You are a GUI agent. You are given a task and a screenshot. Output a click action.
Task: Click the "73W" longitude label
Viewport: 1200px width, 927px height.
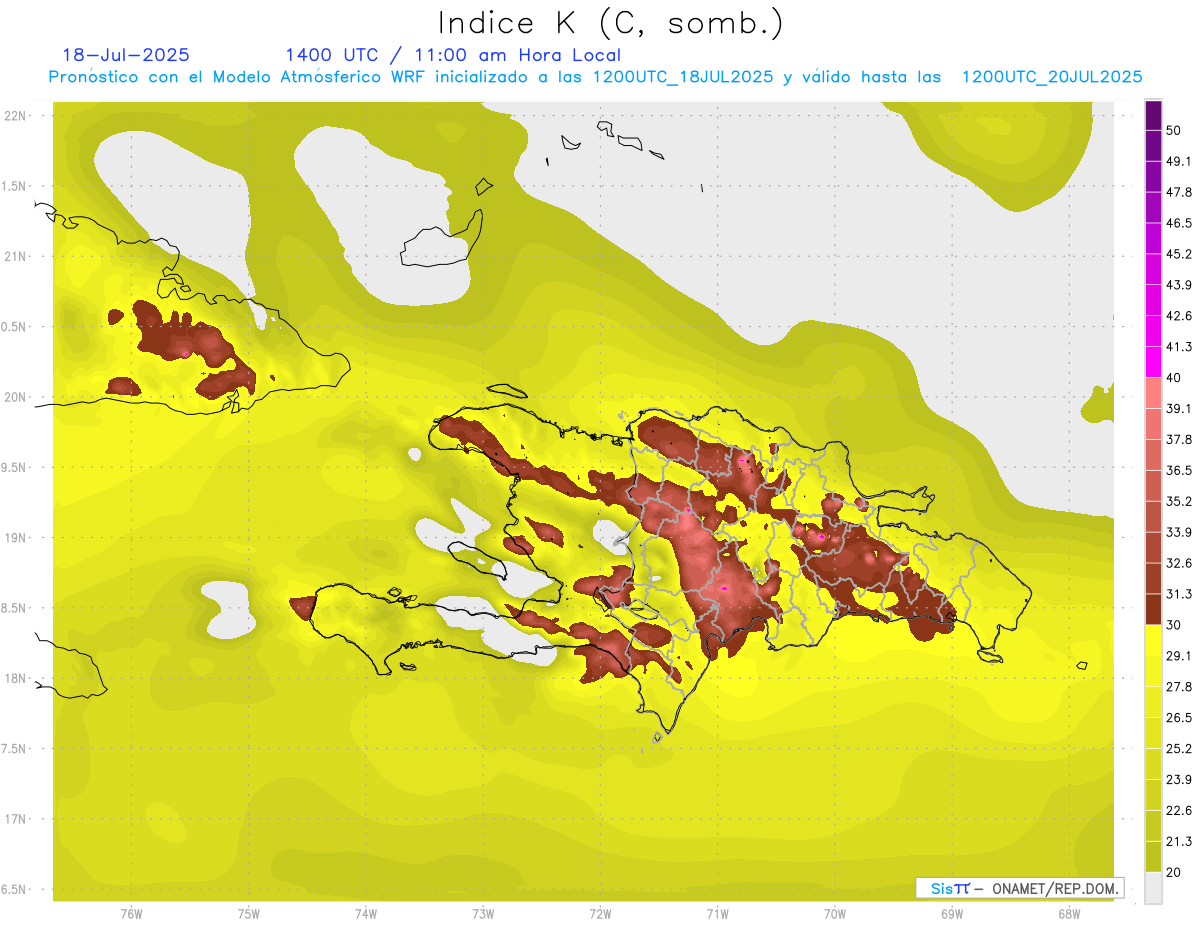[x=483, y=914]
